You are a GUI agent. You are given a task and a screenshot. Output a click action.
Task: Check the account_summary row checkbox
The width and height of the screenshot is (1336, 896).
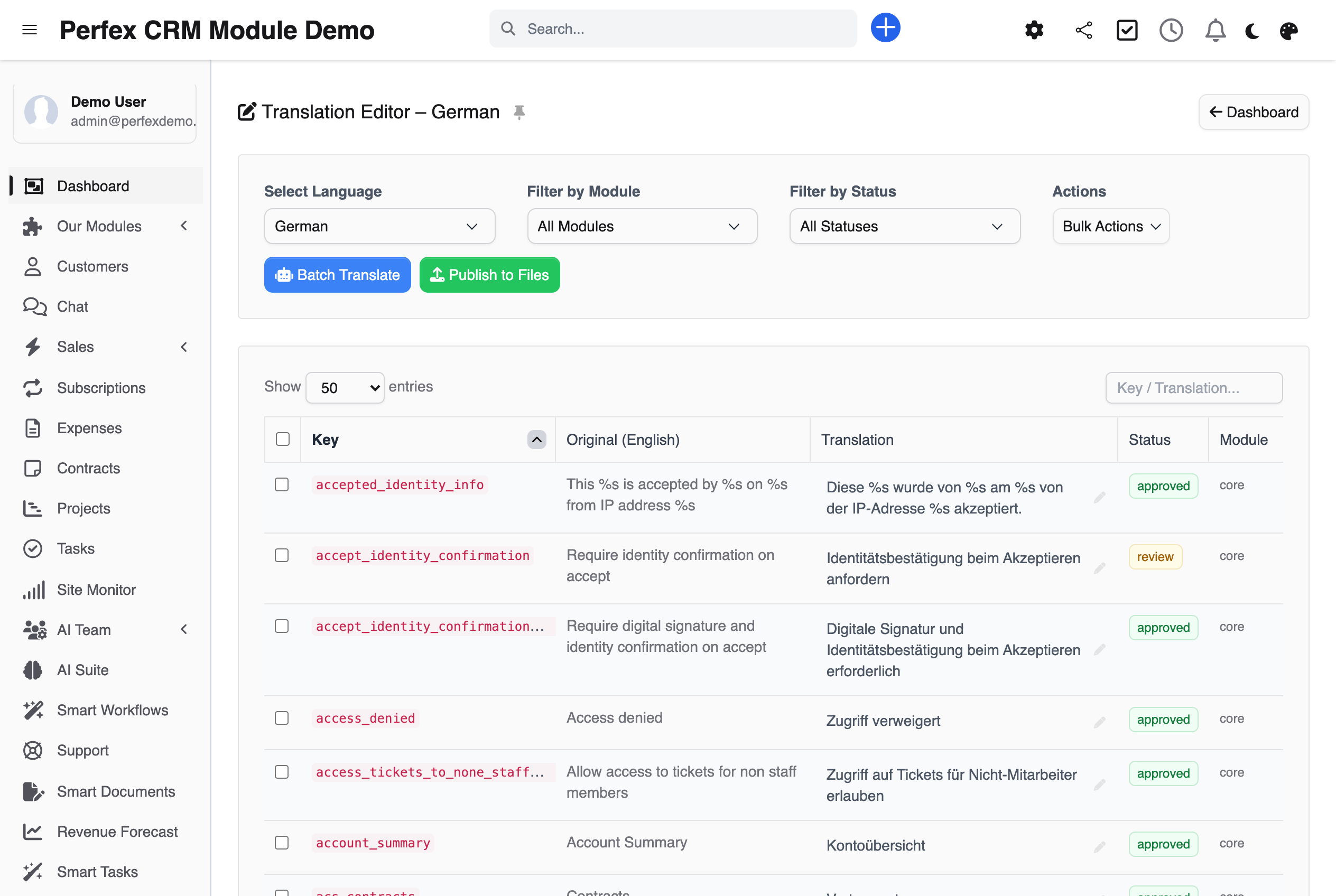281,843
